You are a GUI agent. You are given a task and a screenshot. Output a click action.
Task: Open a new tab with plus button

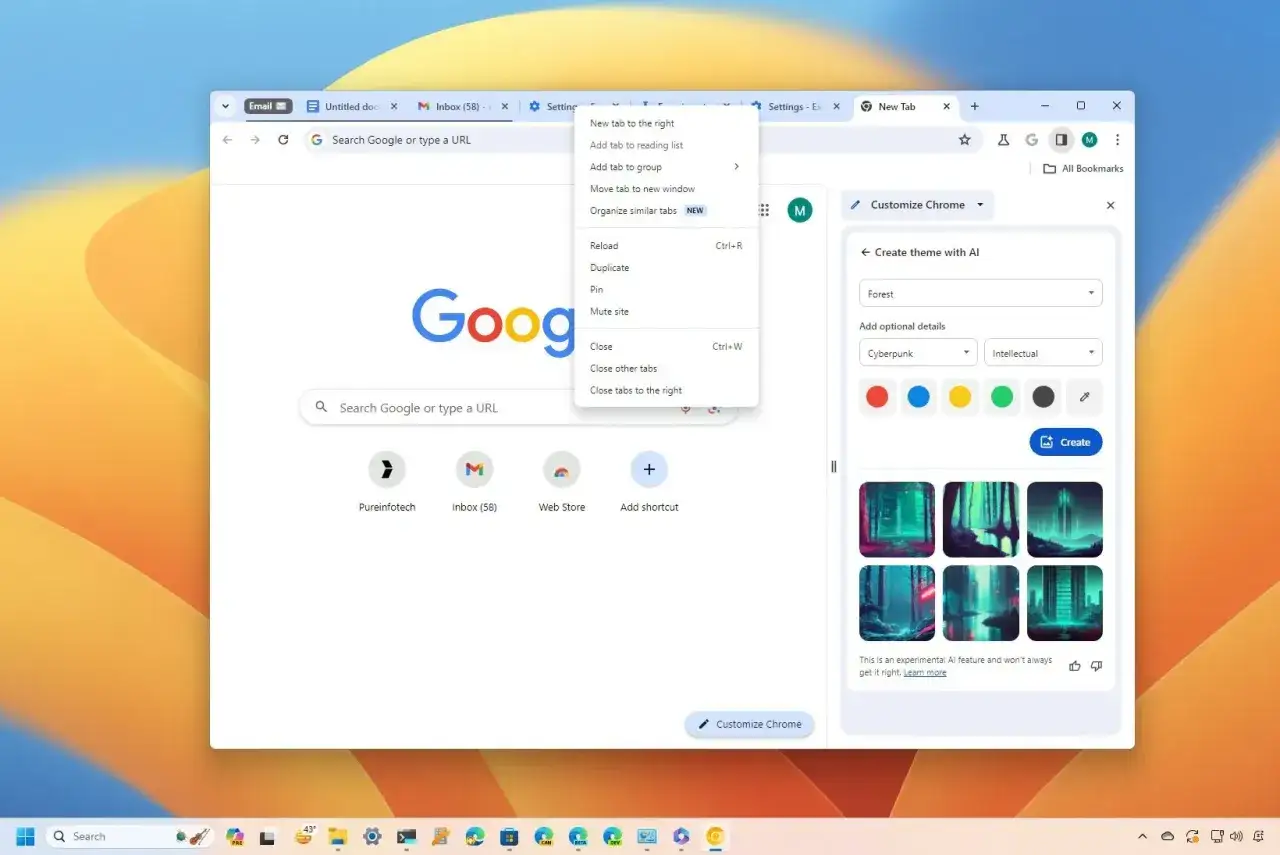975,106
